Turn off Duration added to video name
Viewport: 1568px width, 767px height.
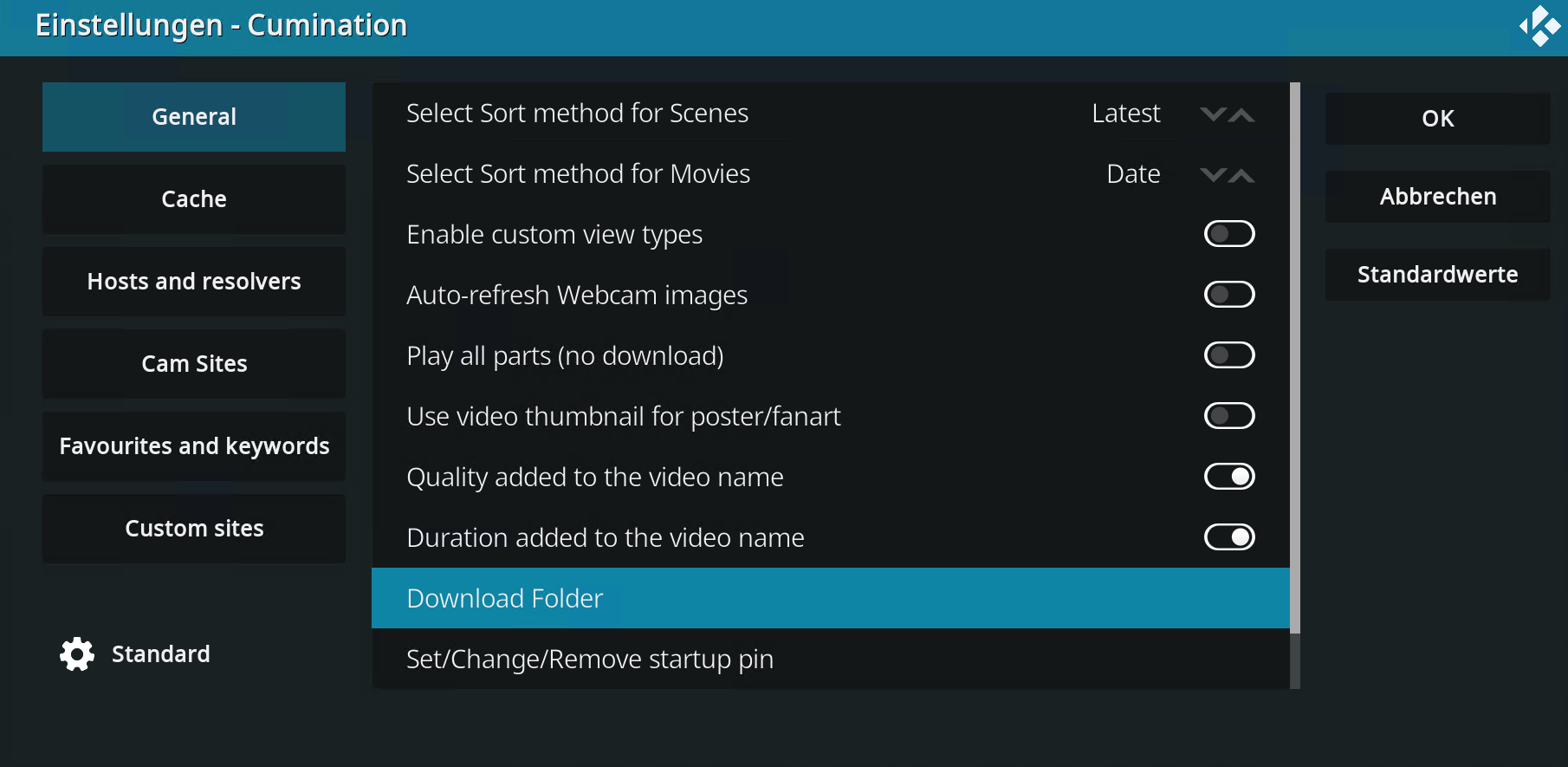(x=1228, y=537)
